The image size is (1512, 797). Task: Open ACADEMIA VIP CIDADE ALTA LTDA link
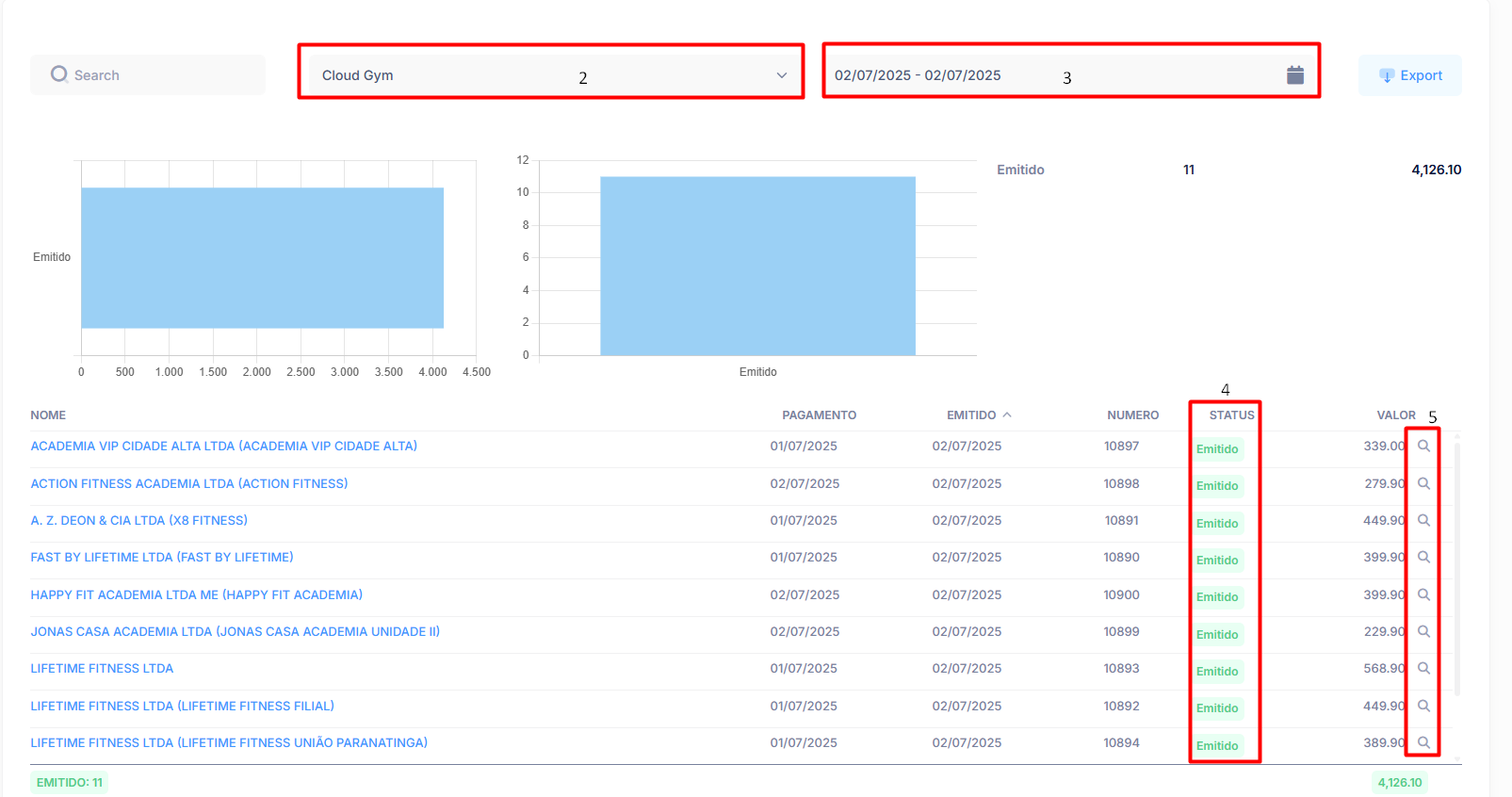point(224,447)
